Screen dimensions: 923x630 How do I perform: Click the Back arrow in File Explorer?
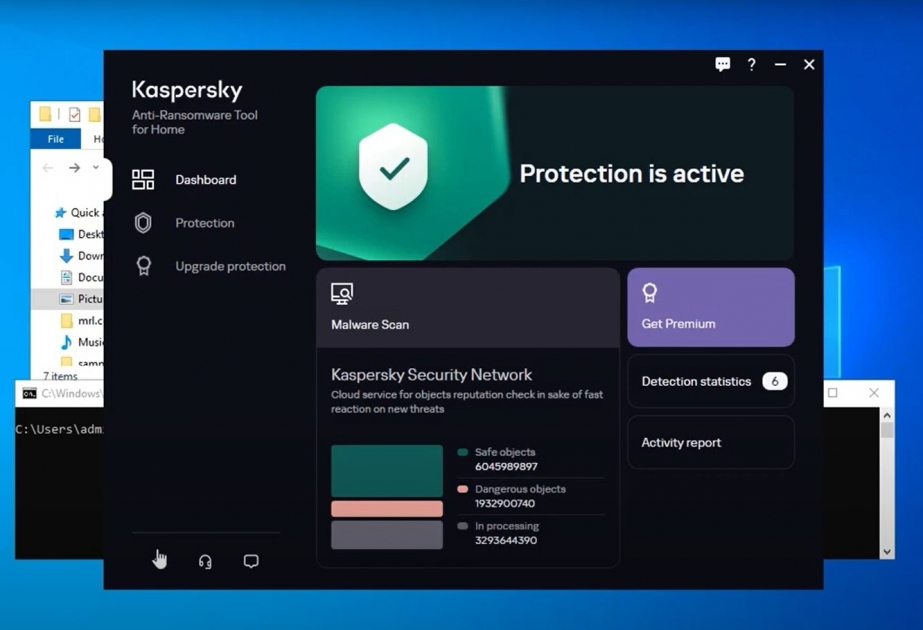tap(48, 168)
